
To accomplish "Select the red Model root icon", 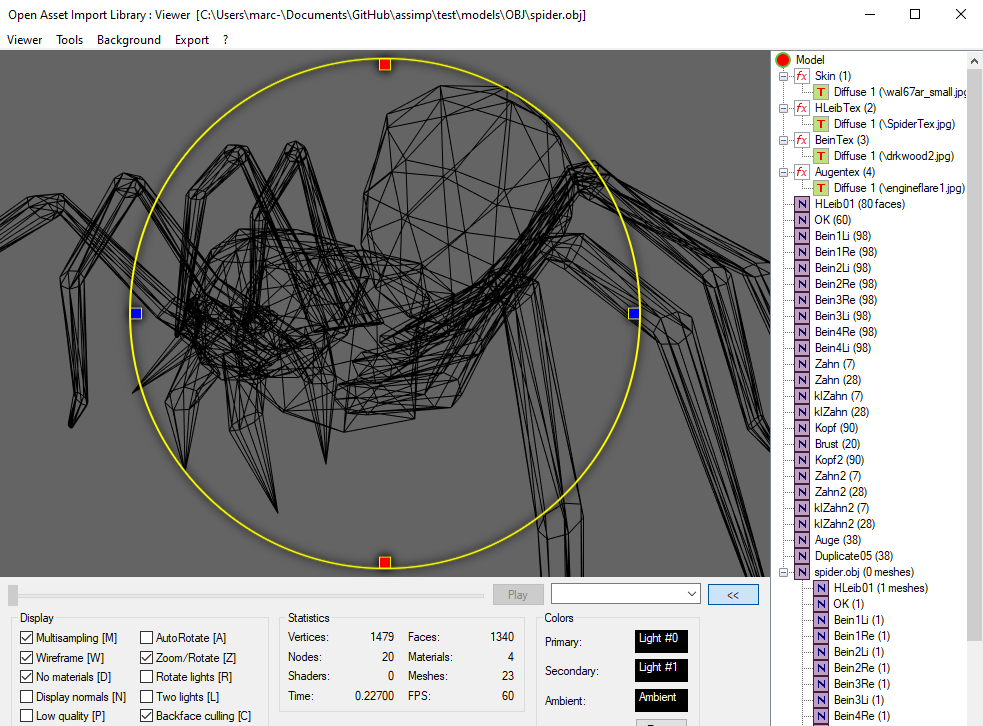I will coord(783,59).
